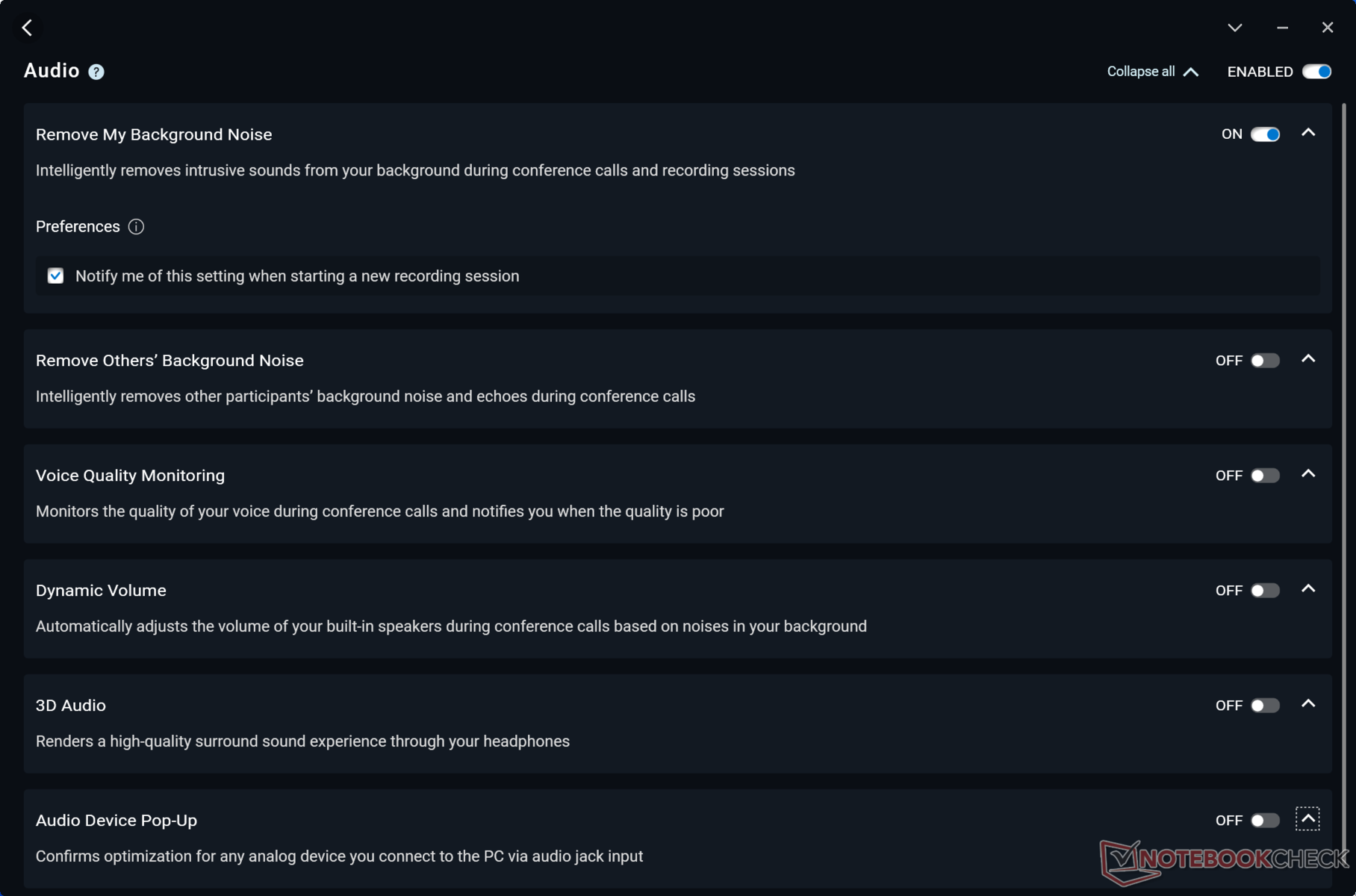
Task: Collapse the Voice Quality Monitoring section
Action: tap(1308, 474)
